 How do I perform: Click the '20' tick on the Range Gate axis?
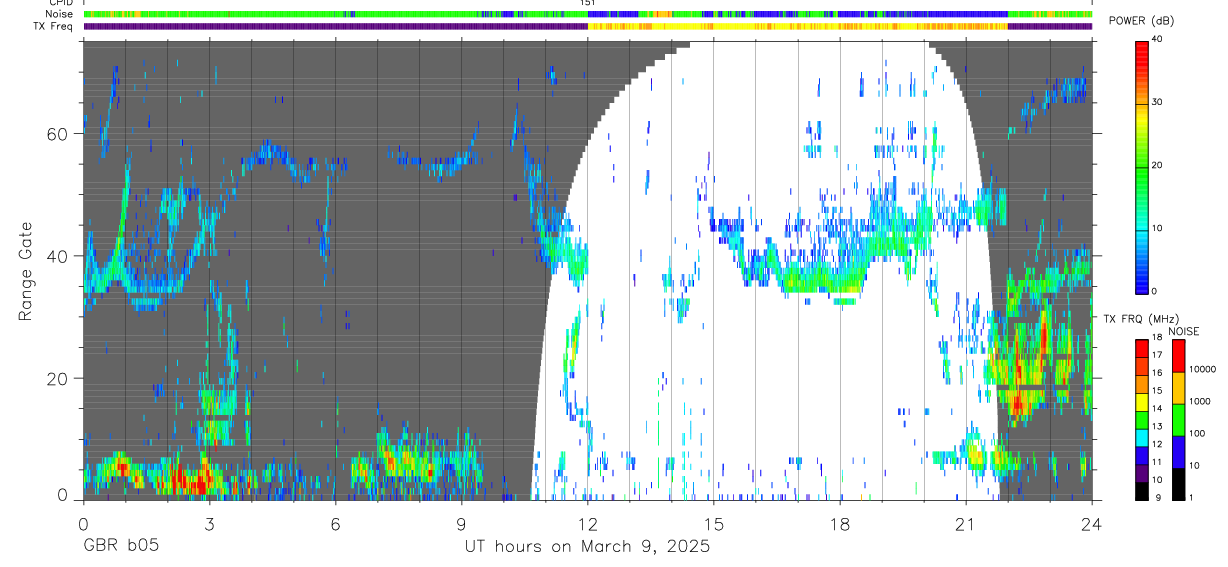pyautogui.click(x=58, y=379)
